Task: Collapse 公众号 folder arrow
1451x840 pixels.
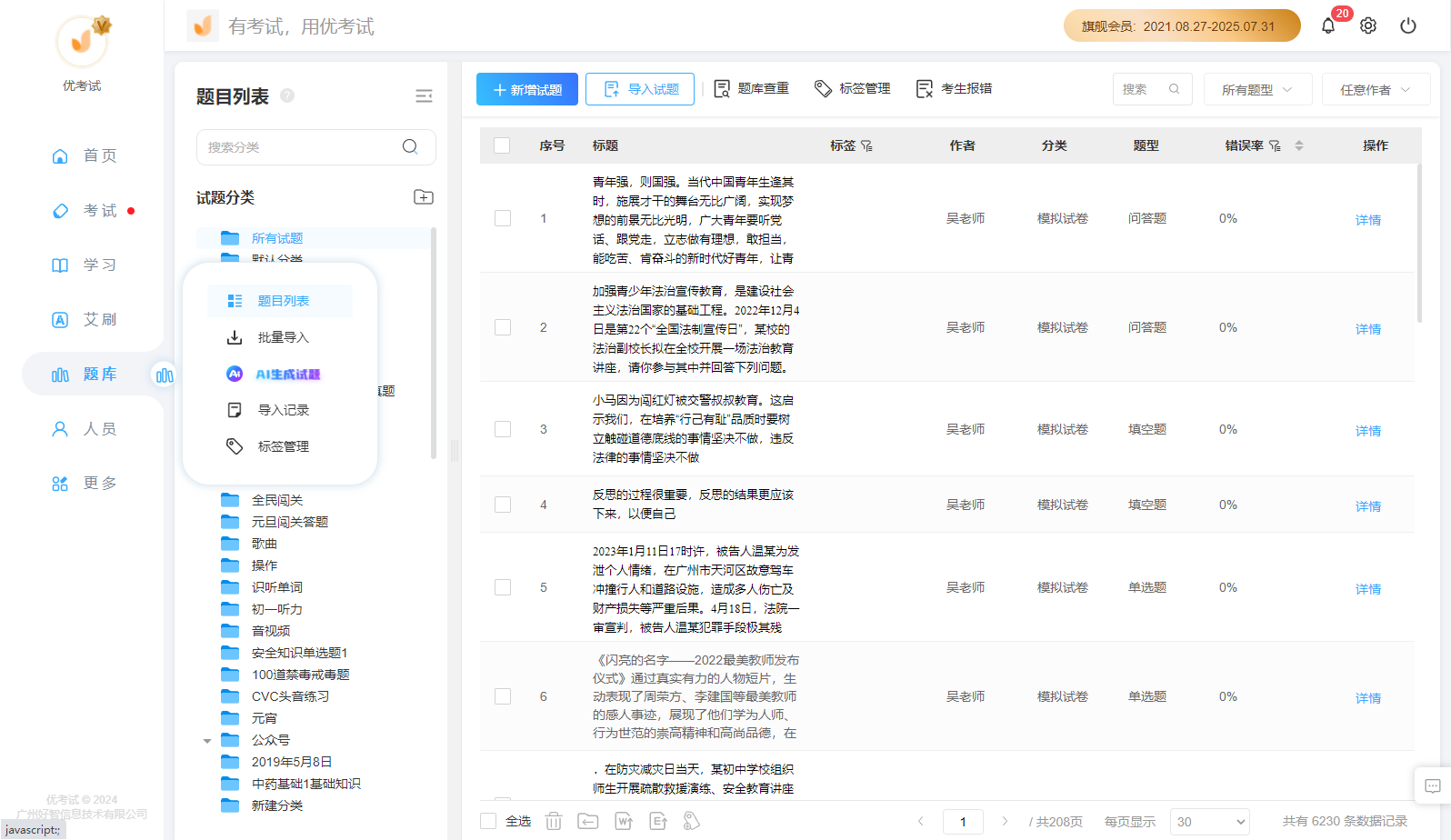Action: 207,741
